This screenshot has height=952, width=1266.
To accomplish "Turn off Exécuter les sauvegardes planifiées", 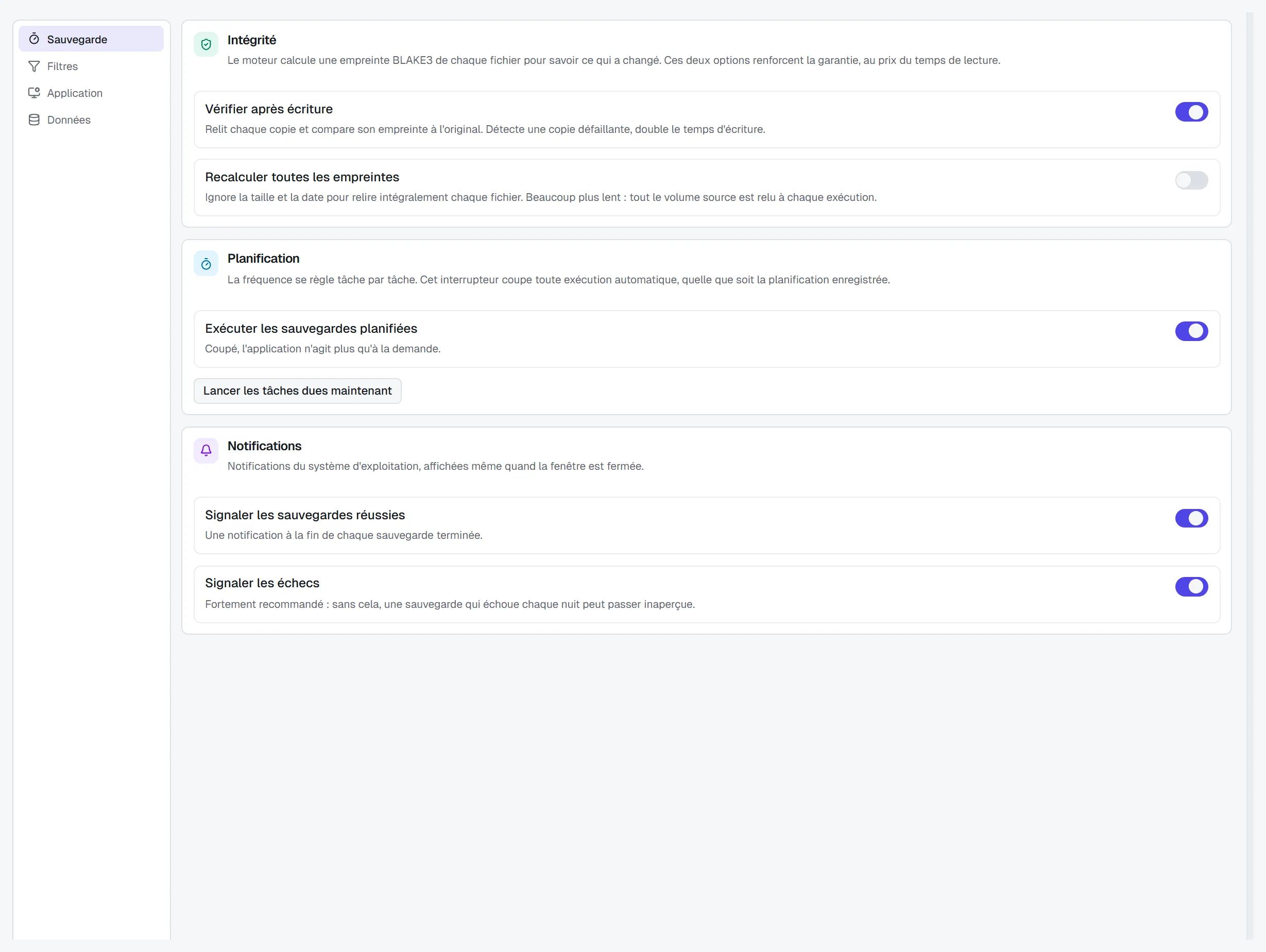I will (x=1191, y=331).
